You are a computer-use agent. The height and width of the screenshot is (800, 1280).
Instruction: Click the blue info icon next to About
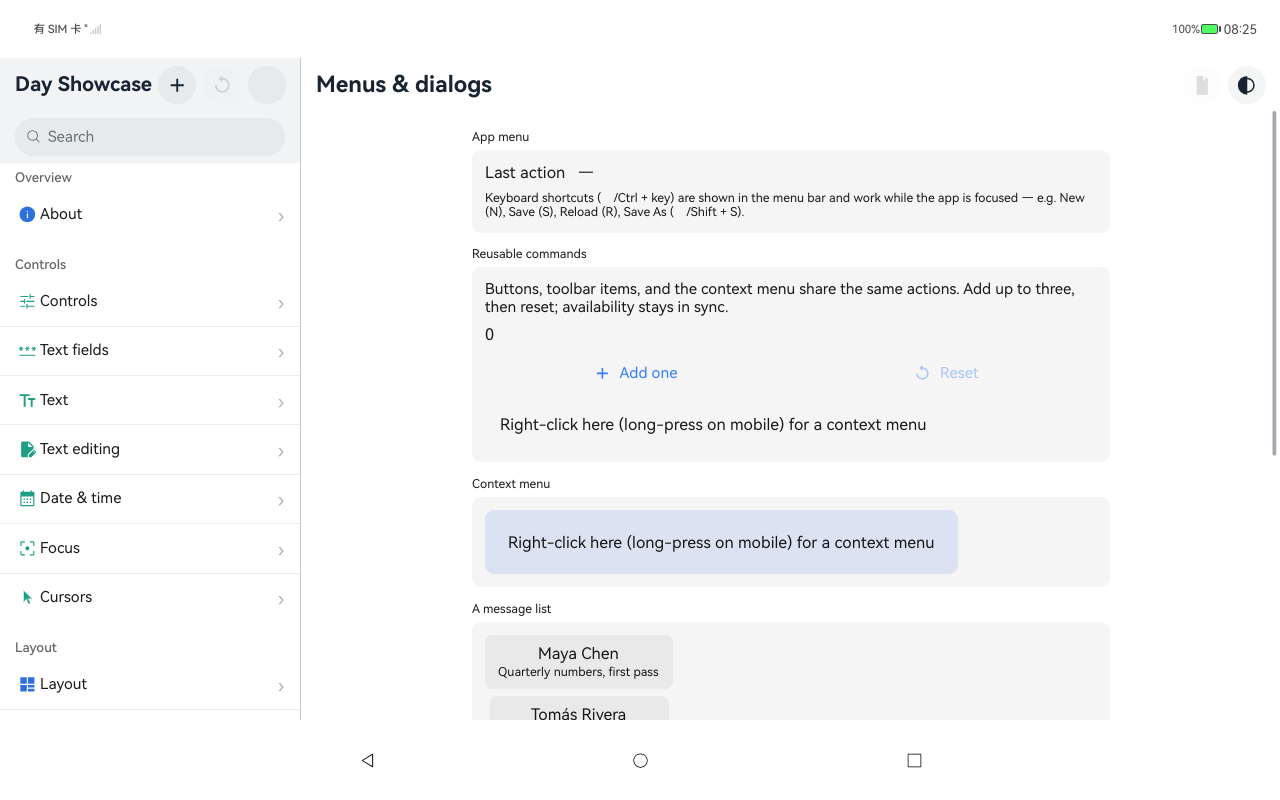tap(27, 214)
